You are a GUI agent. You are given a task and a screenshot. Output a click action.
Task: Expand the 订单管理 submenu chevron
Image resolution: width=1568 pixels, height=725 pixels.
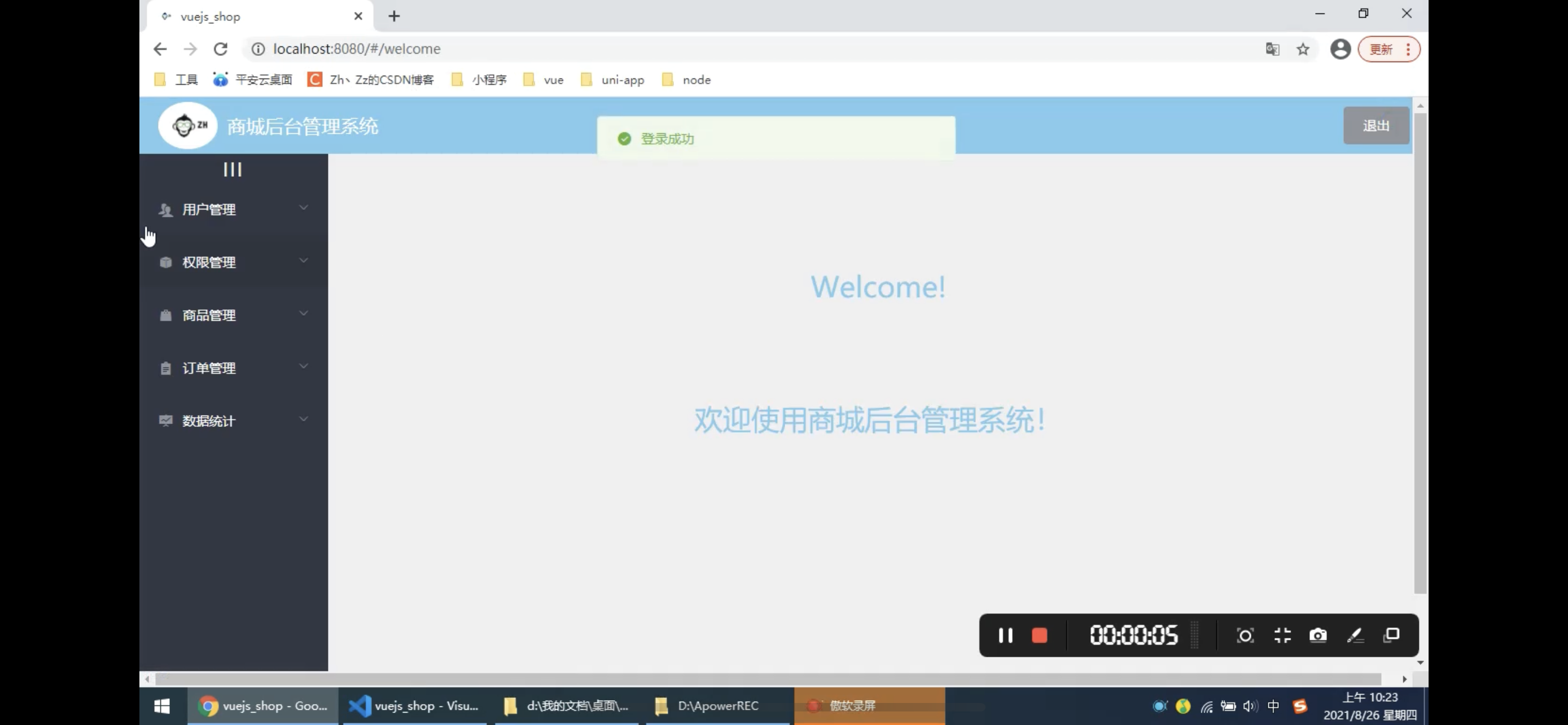pyautogui.click(x=304, y=366)
